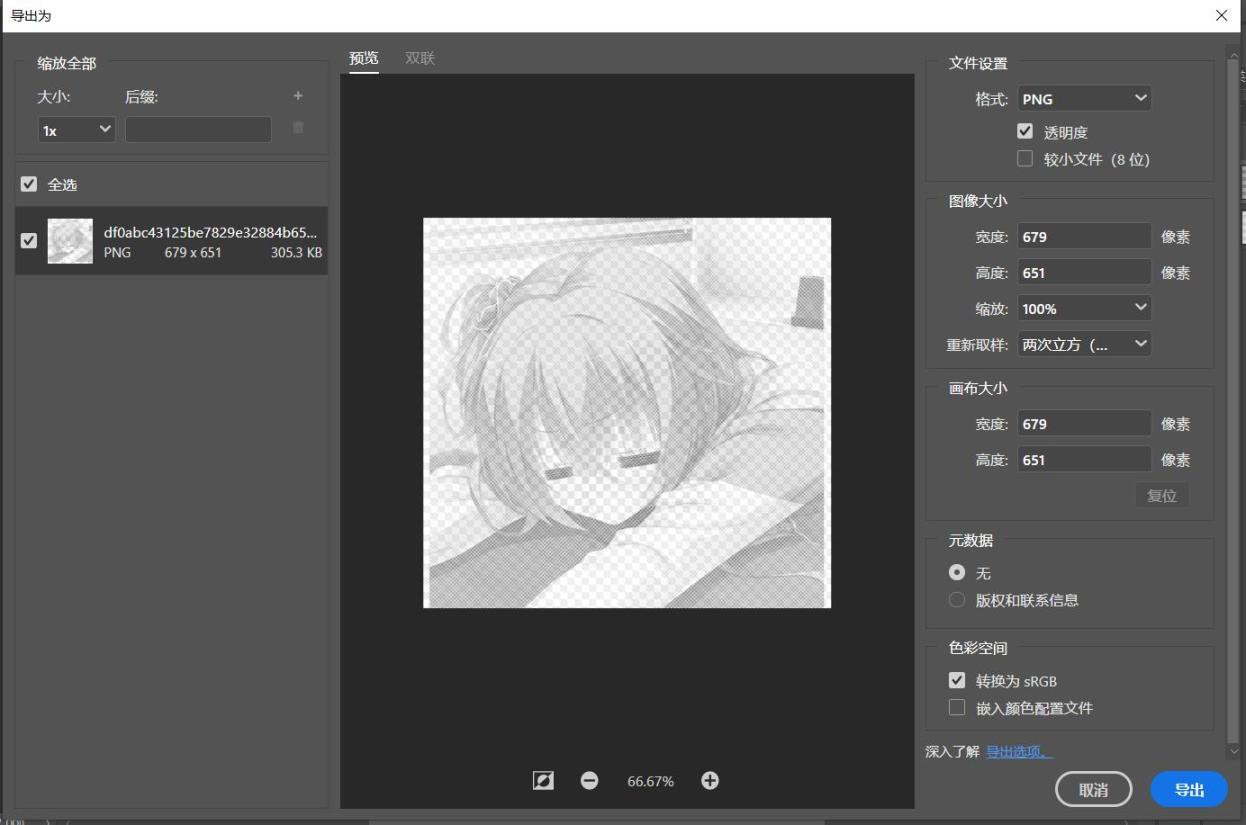Open the 1x size dropdown

tap(77, 129)
